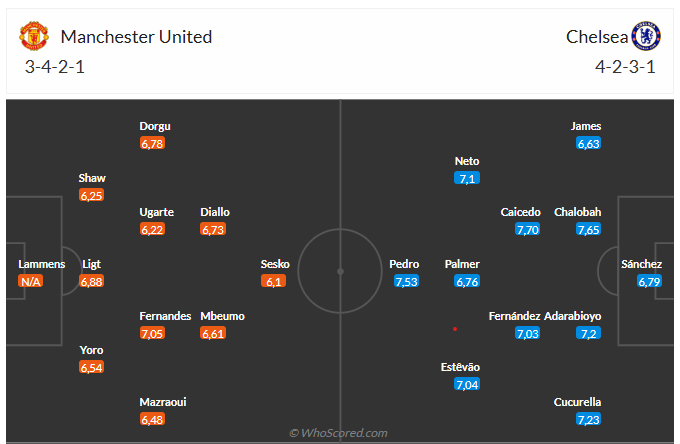
Task: Click Neto's 7.1 rating badge
Action: (x=467, y=178)
